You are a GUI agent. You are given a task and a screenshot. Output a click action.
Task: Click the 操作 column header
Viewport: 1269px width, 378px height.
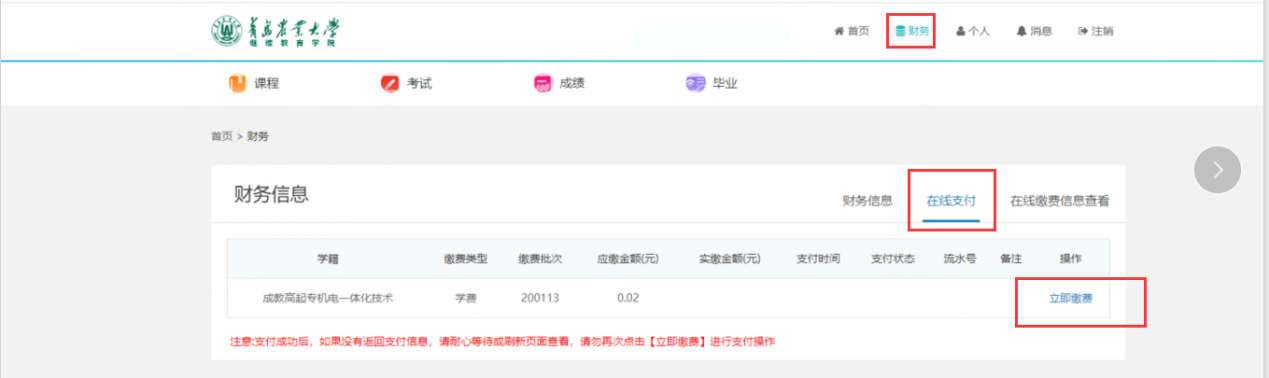[x=1071, y=259]
